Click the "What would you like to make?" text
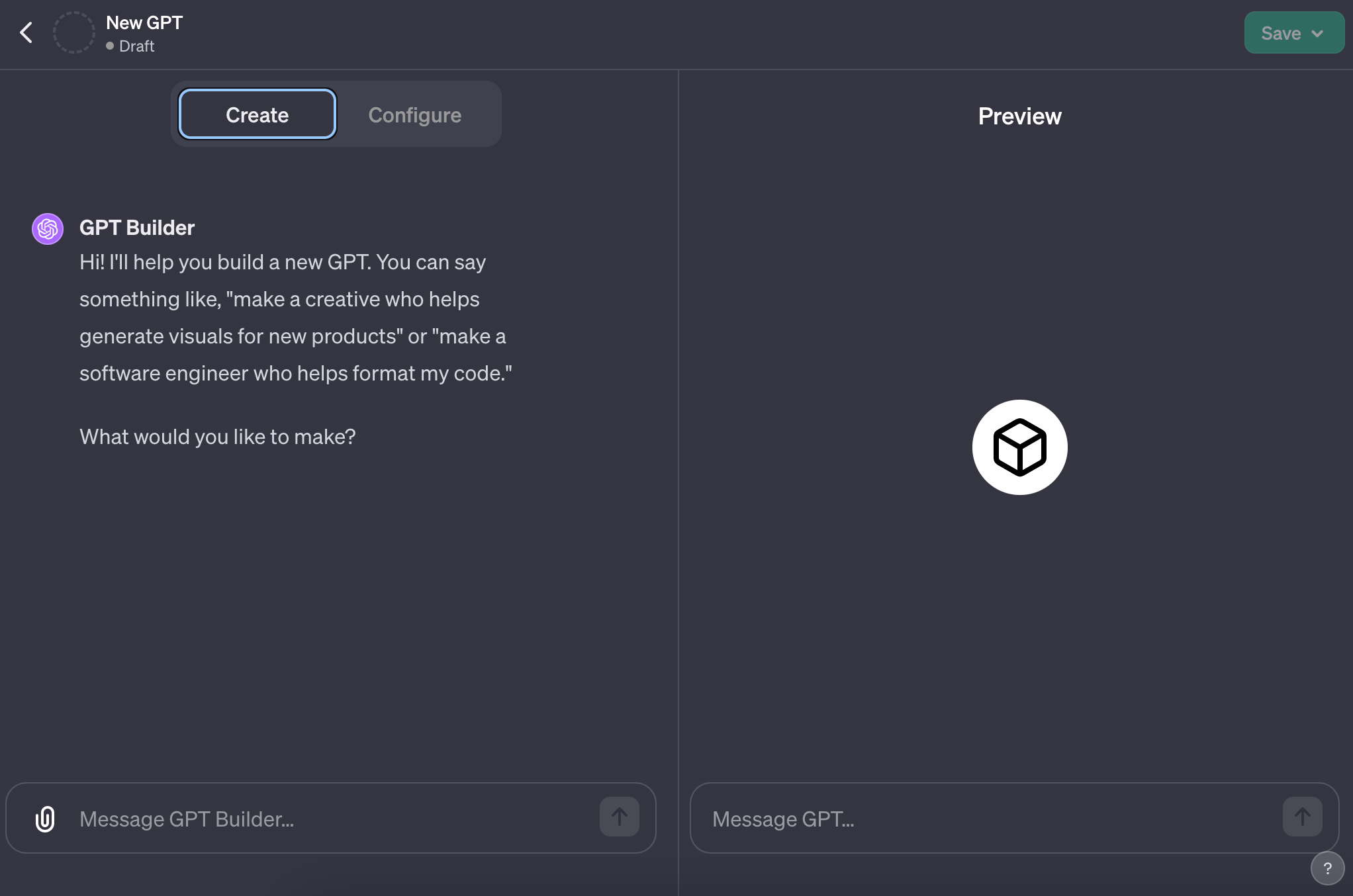 [x=218, y=437]
